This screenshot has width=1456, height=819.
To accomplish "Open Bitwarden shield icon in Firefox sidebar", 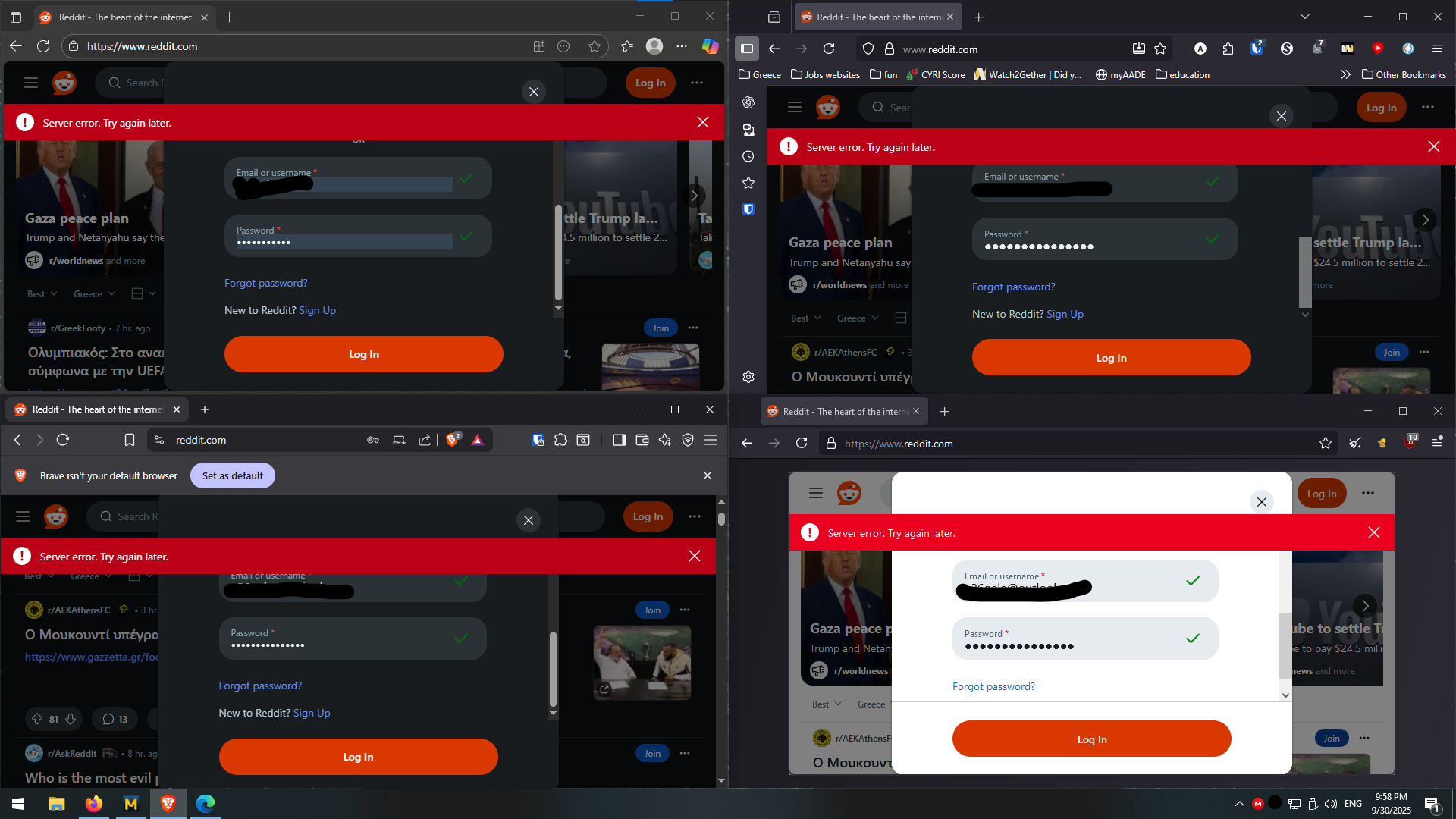I will [748, 209].
